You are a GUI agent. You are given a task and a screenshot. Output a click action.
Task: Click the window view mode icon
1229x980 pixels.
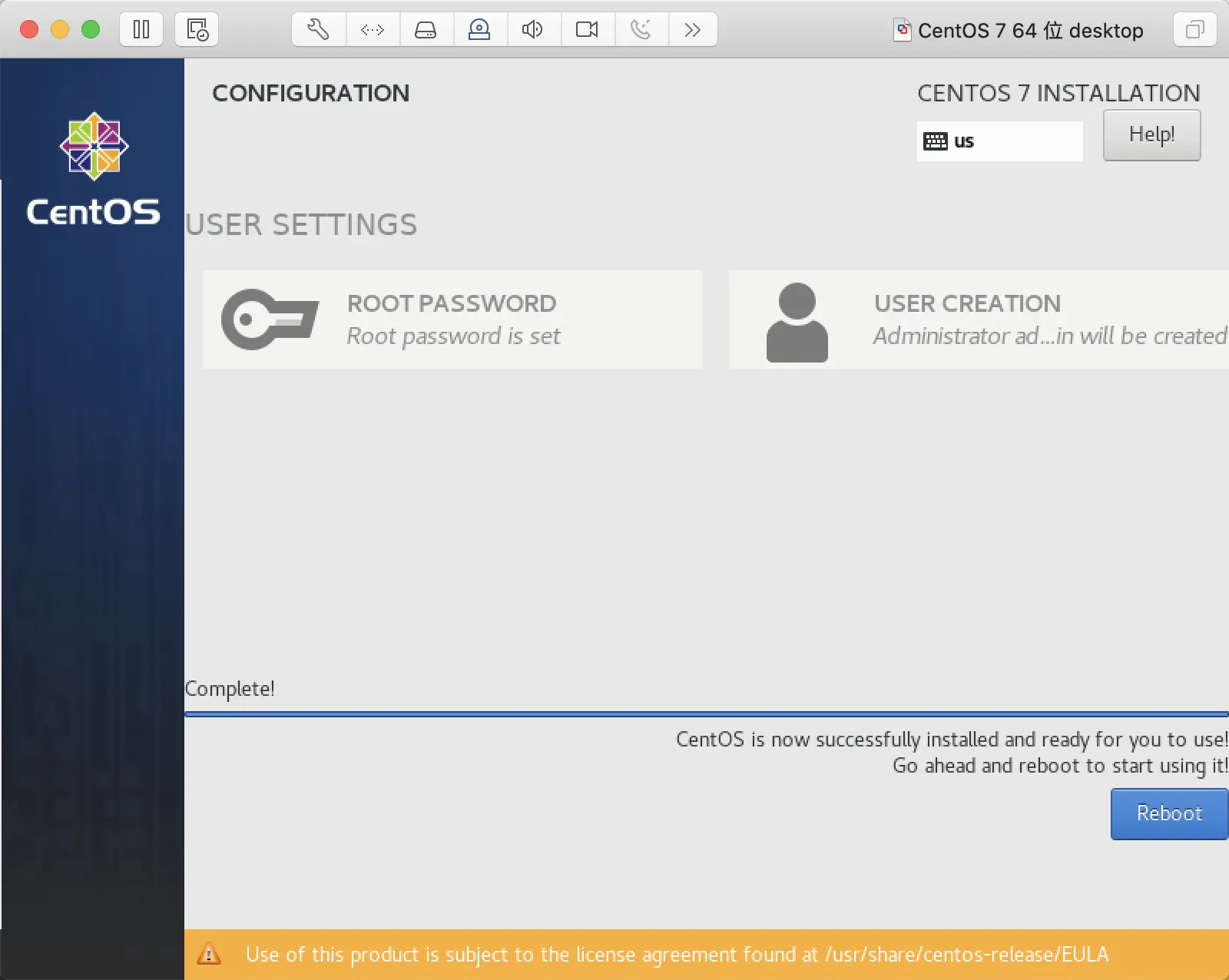[x=1194, y=30]
